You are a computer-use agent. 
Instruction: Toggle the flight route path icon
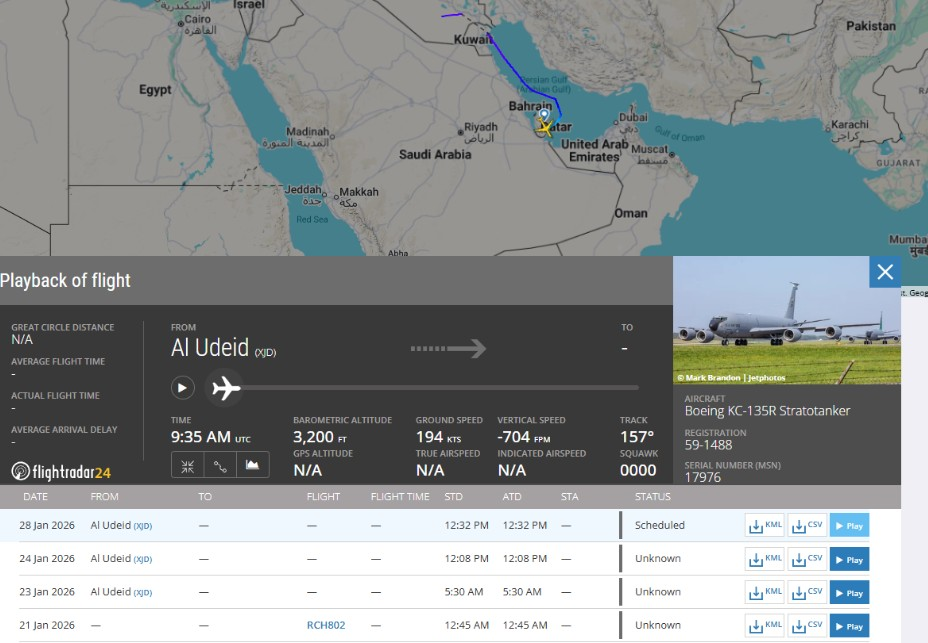click(220, 465)
